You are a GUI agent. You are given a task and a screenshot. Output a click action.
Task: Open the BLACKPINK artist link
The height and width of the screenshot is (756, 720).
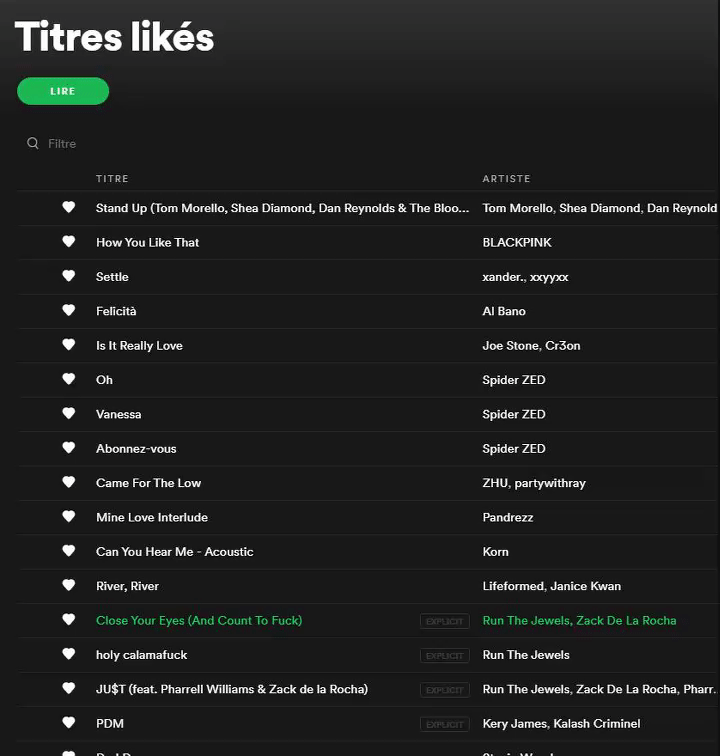click(517, 243)
